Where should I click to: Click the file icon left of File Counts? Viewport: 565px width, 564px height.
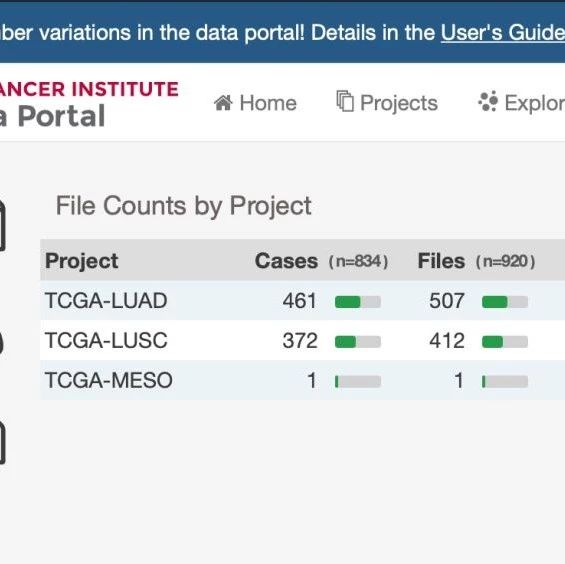pyautogui.click(x=2, y=226)
